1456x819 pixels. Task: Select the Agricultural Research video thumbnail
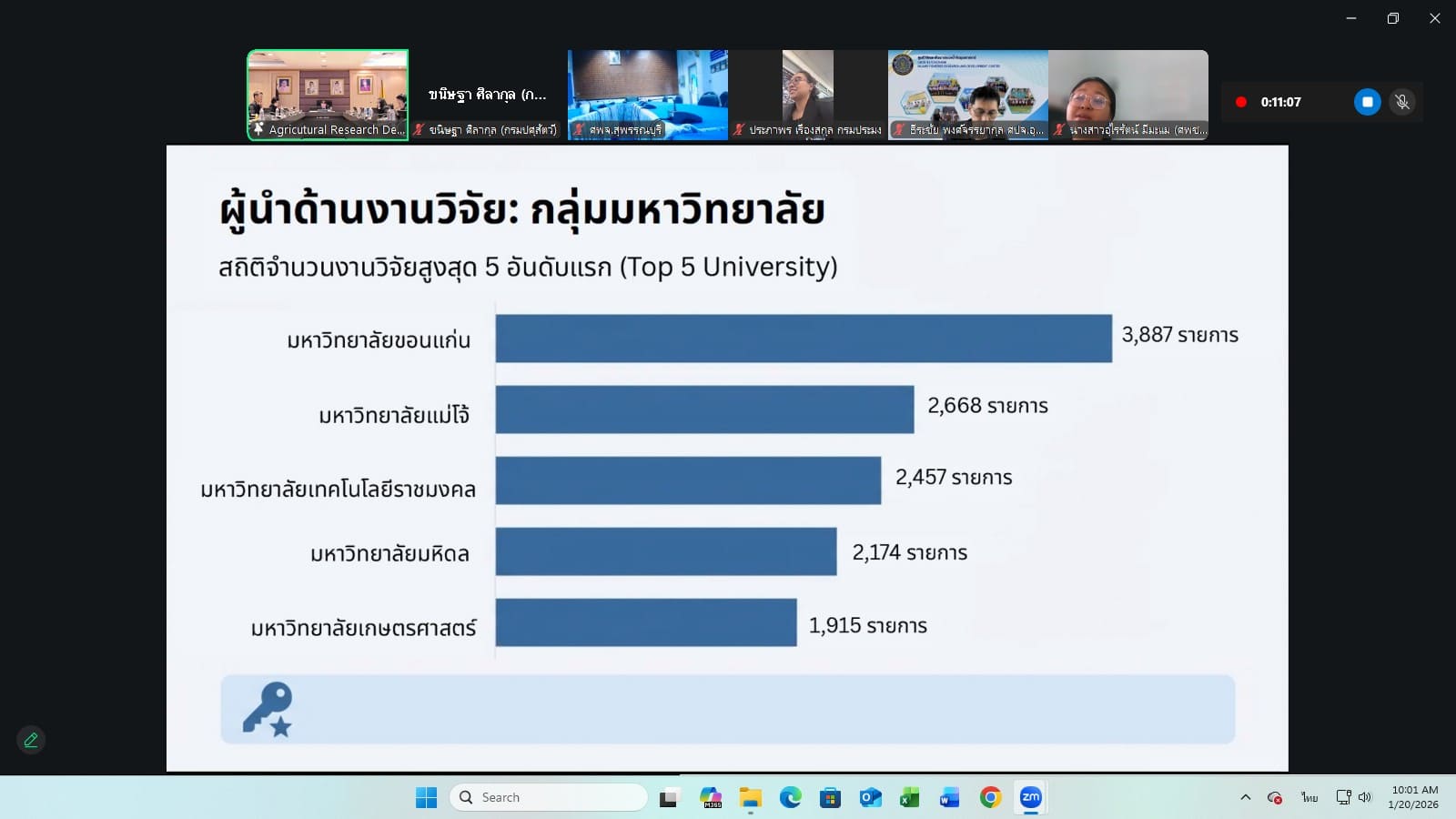point(328,95)
